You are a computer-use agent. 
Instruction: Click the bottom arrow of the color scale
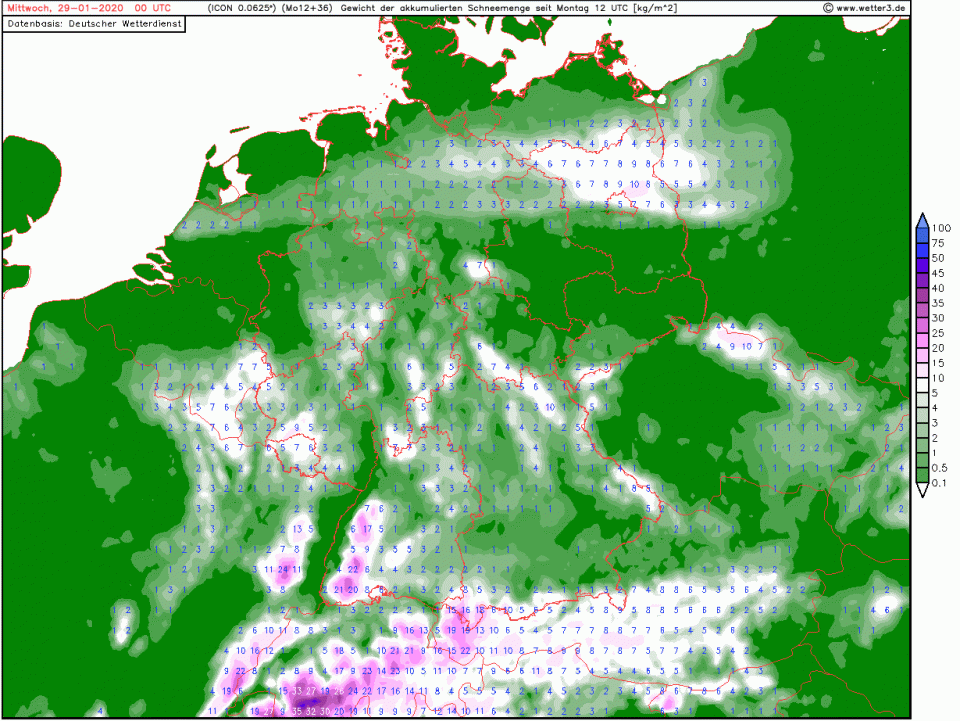[922, 490]
